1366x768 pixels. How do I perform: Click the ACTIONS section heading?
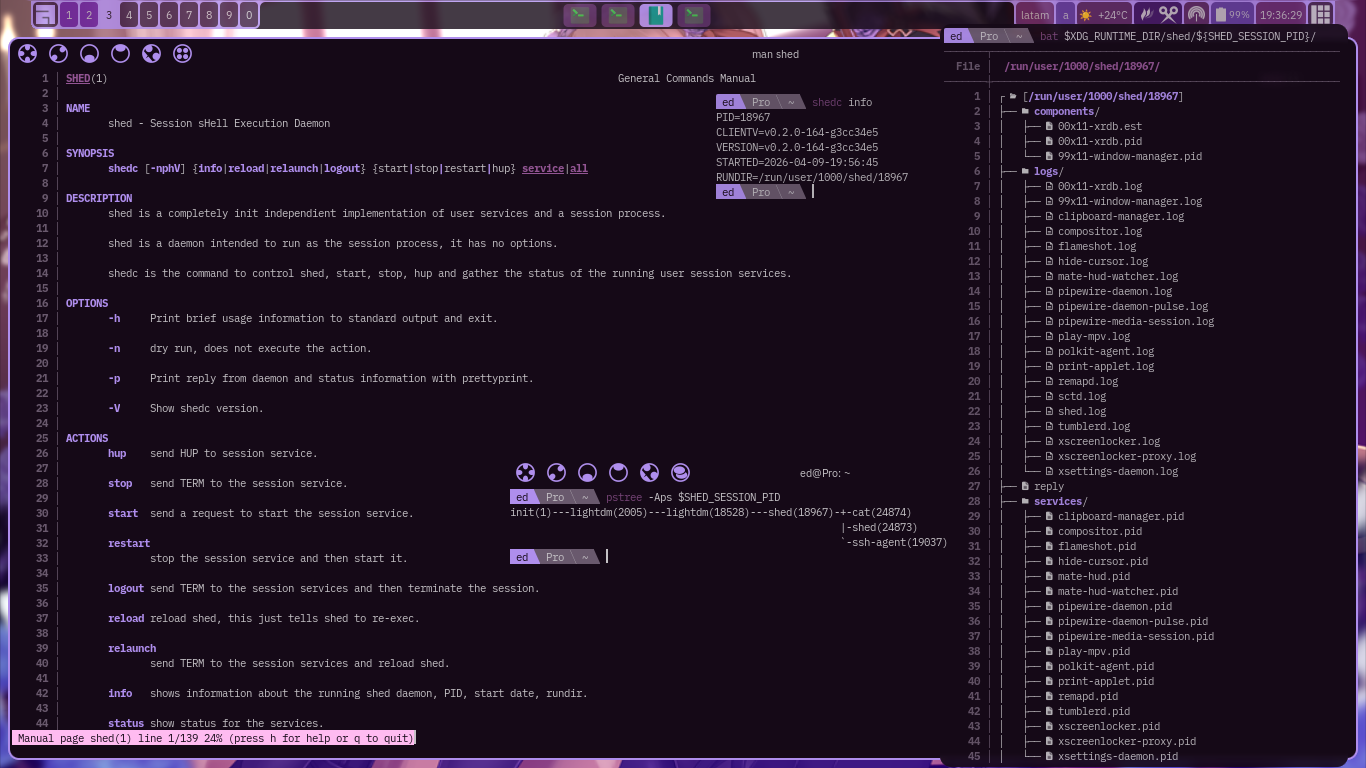pyautogui.click(x=87, y=438)
